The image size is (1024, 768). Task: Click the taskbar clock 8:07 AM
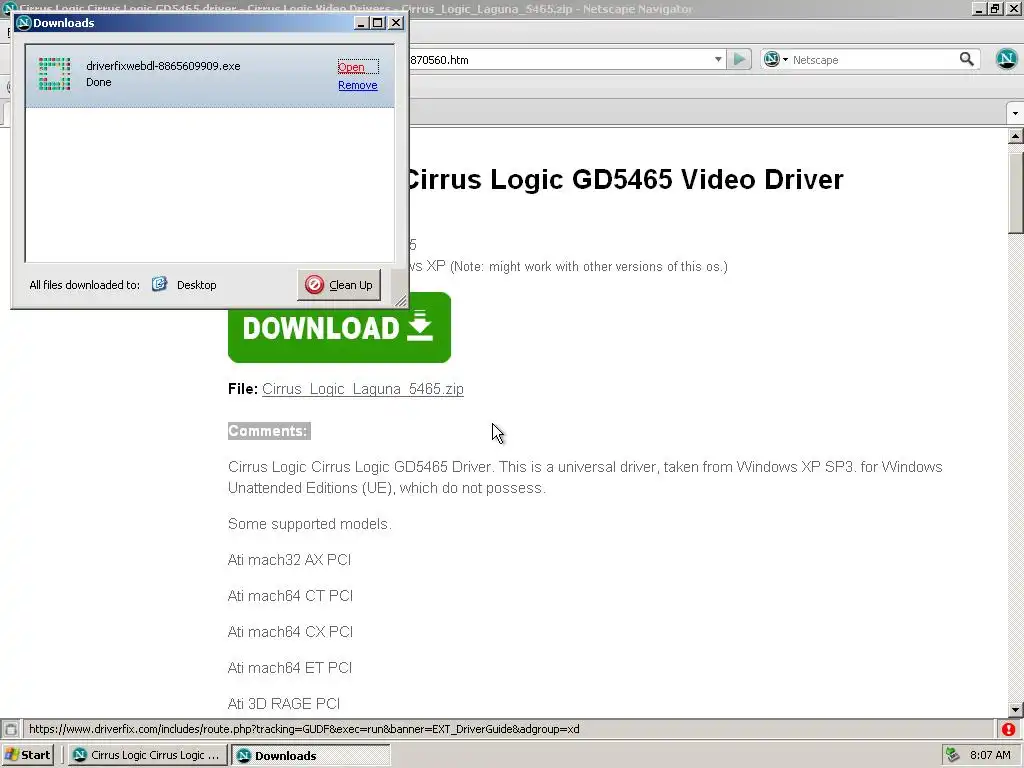(x=990, y=755)
